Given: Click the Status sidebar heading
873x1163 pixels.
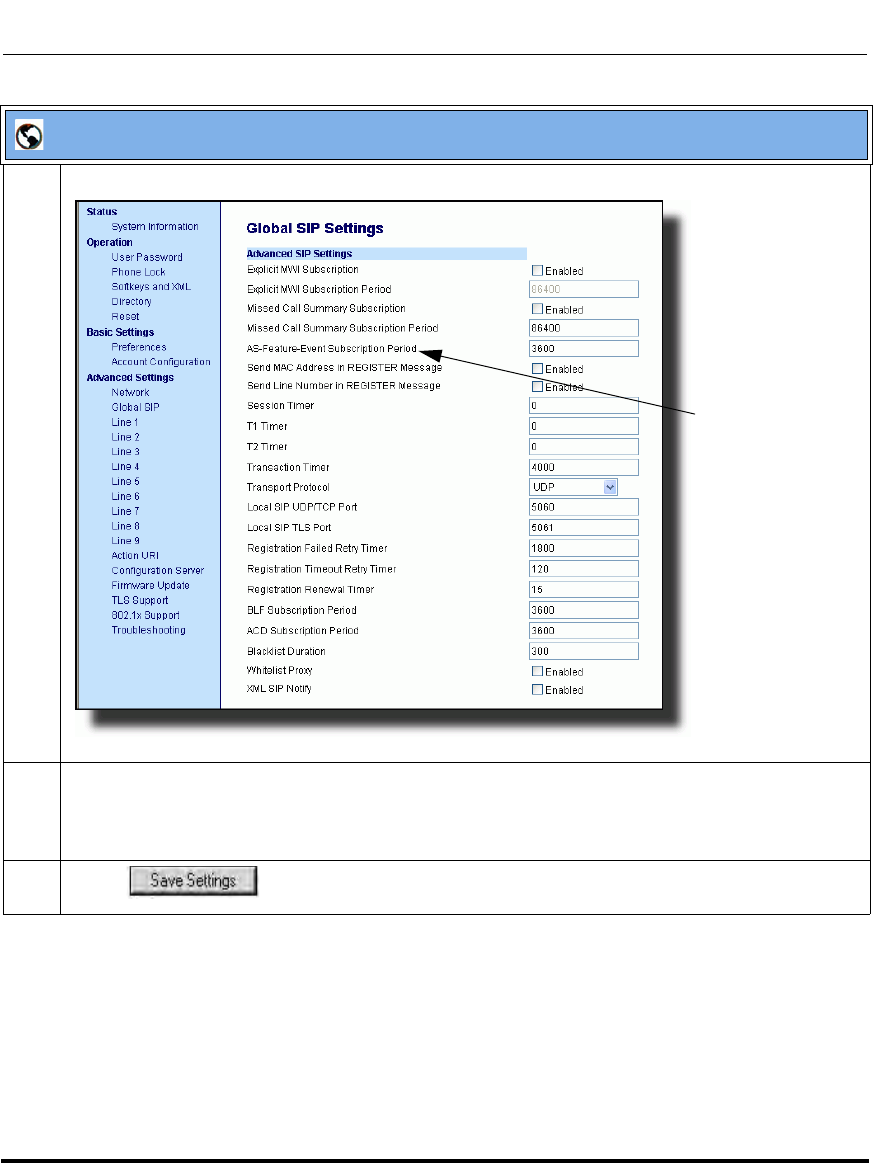Looking at the screenshot, I should (x=102, y=211).
